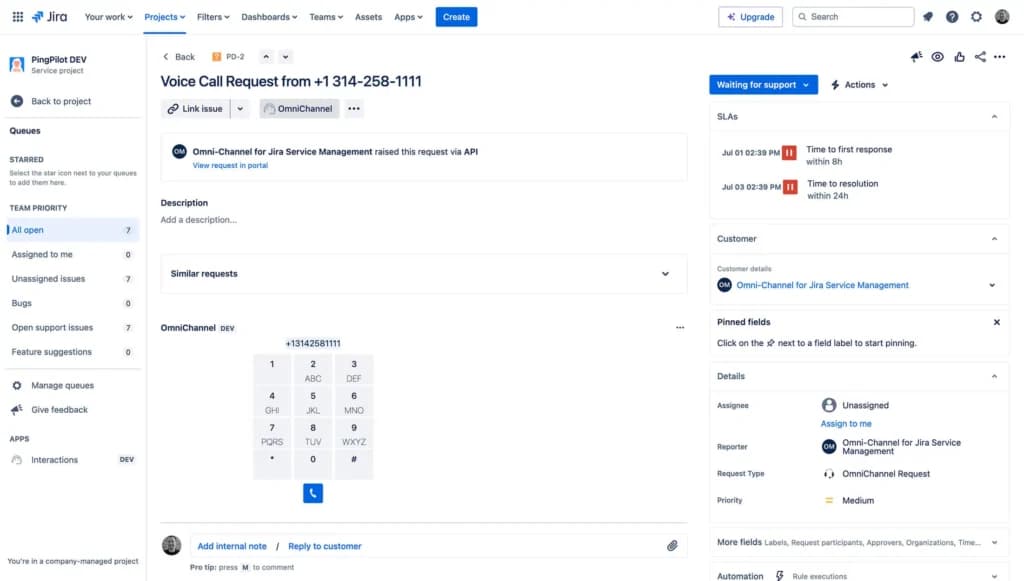Viewport: 1024px width, 581px height.
Task: Open the Waiting for support status dropdown
Action: 763,85
